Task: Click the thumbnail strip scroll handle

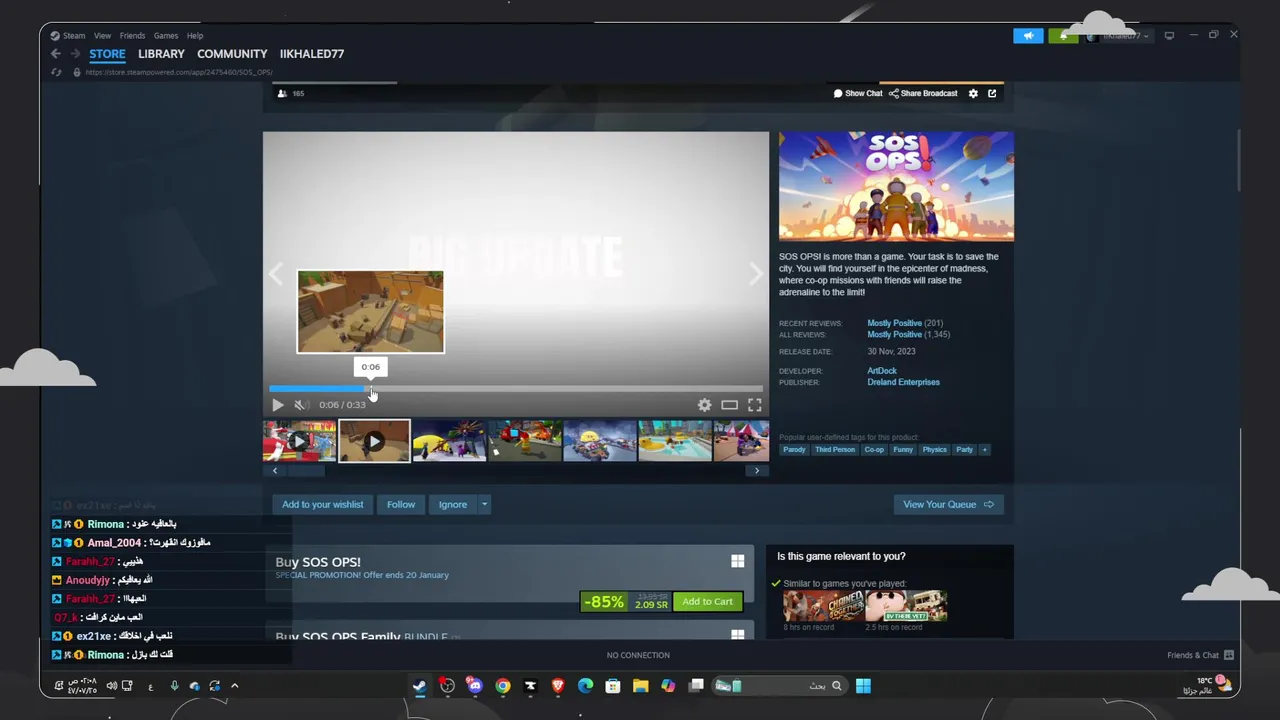Action: (x=305, y=471)
